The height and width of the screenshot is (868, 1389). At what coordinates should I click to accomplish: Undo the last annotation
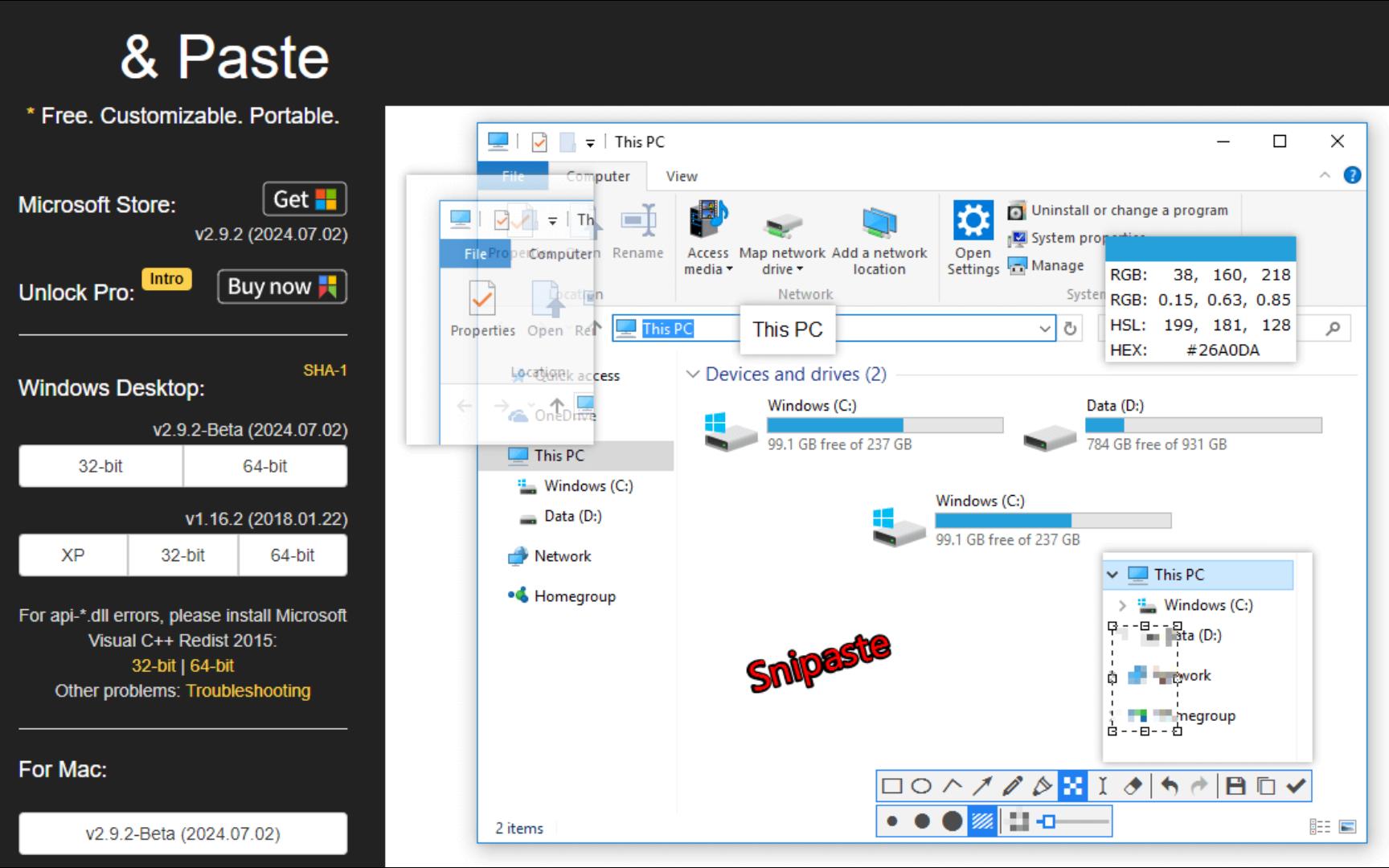click(x=1170, y=786)
